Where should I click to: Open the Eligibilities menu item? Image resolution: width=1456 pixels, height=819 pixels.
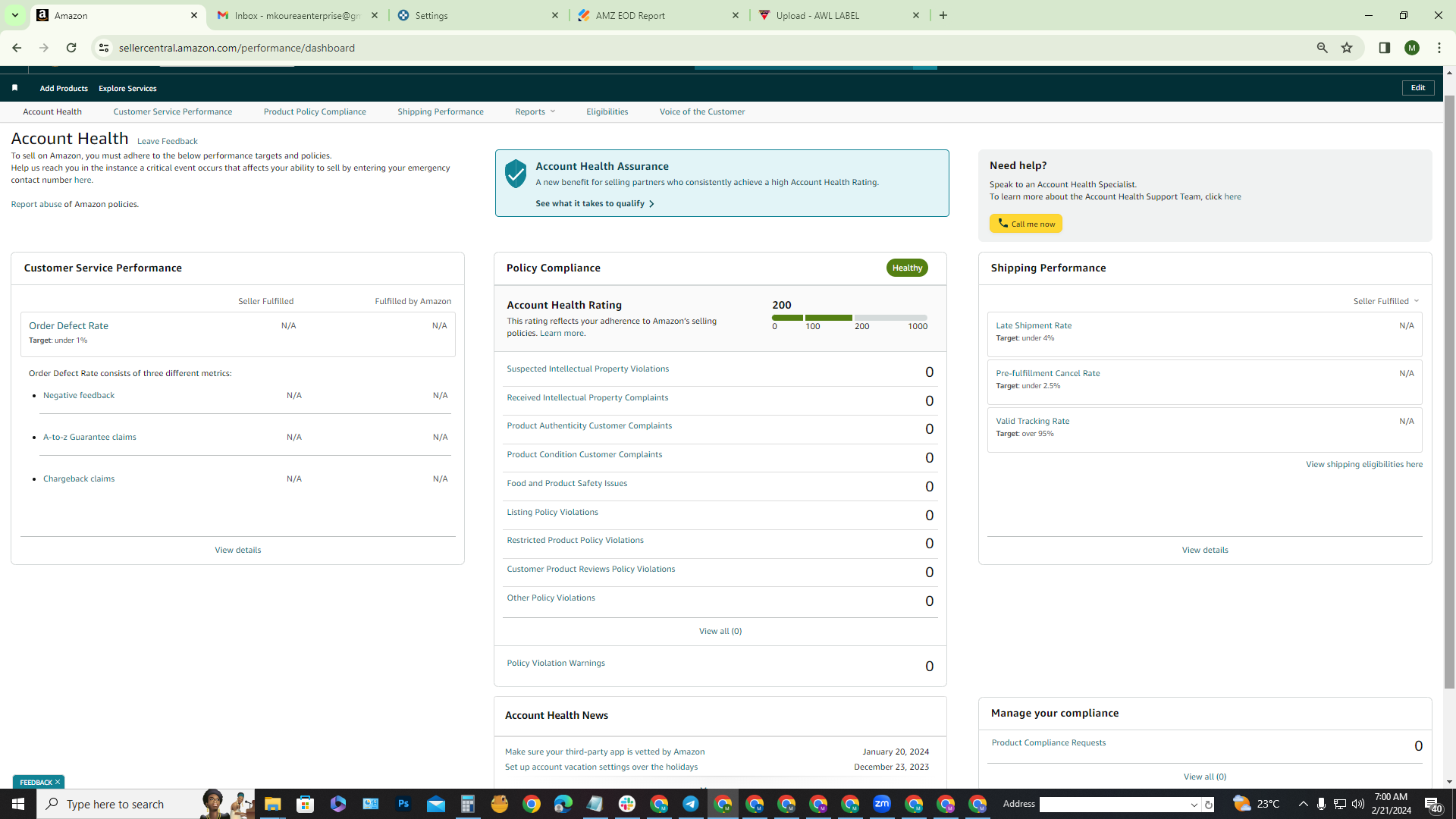607,111
